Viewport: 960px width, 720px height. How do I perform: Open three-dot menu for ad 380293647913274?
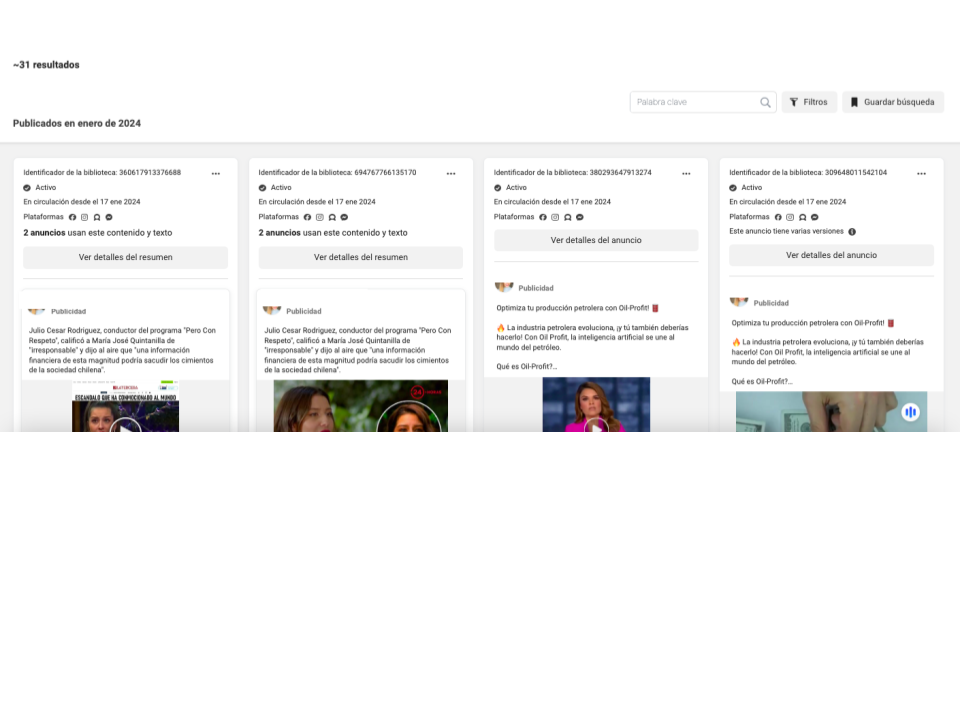pos(686,173)
